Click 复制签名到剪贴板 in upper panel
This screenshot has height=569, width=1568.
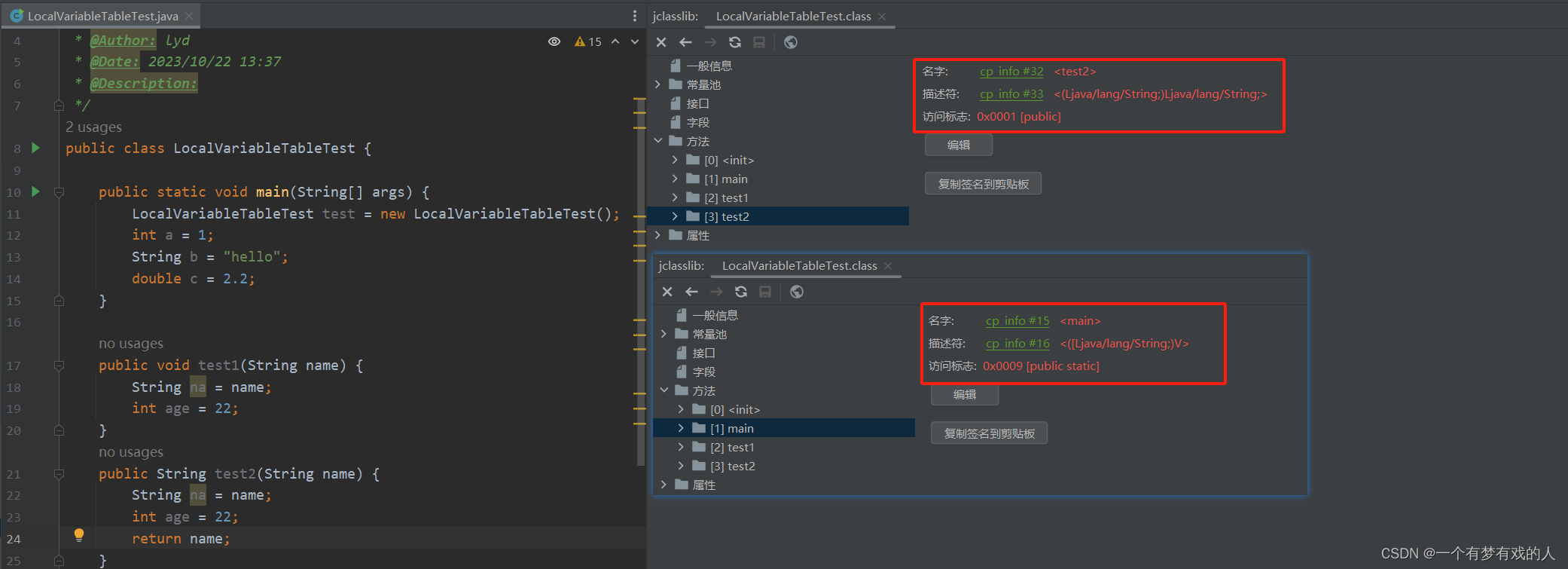983,184
